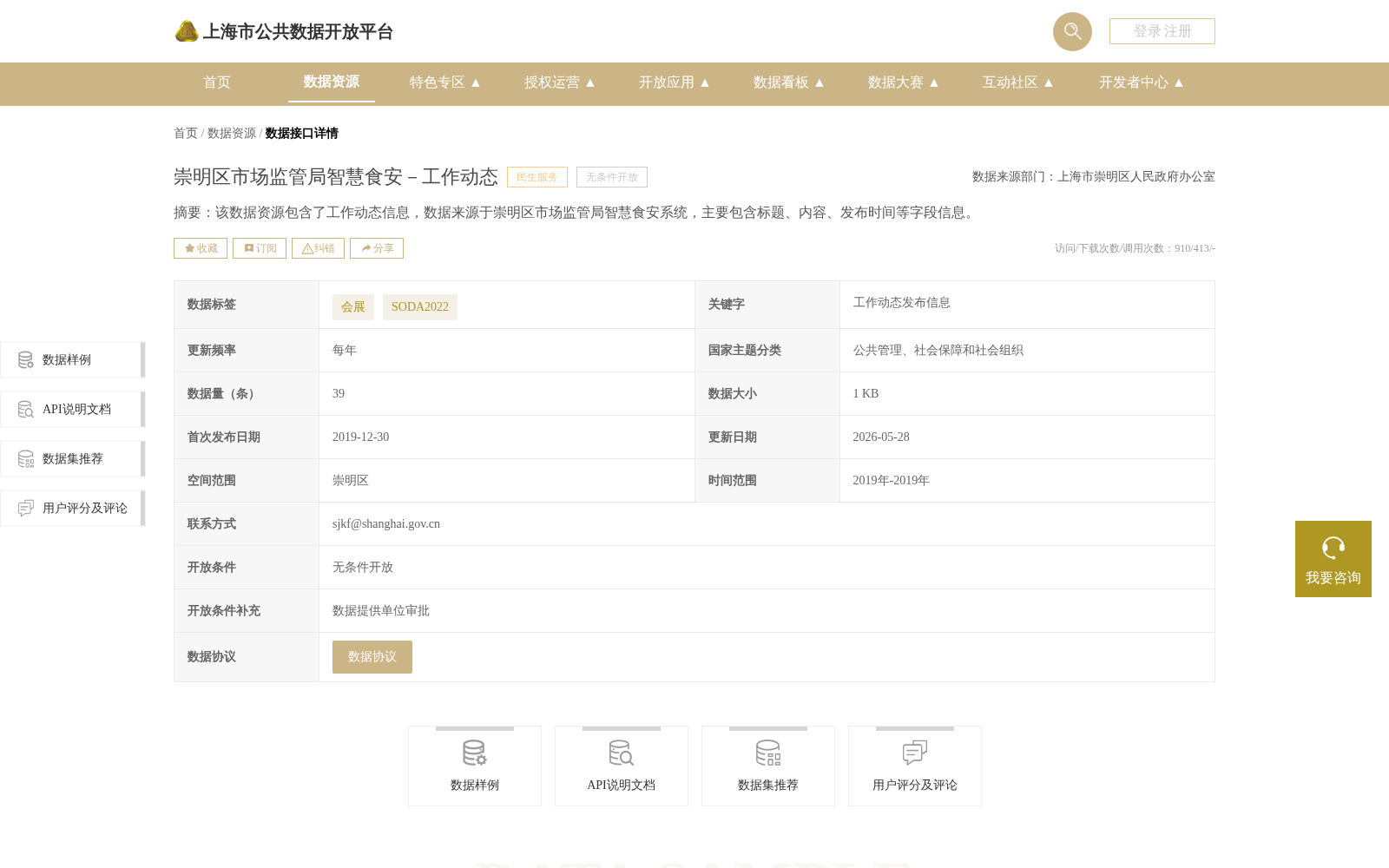Click the 会展 data tag

[x=353, y=307]
